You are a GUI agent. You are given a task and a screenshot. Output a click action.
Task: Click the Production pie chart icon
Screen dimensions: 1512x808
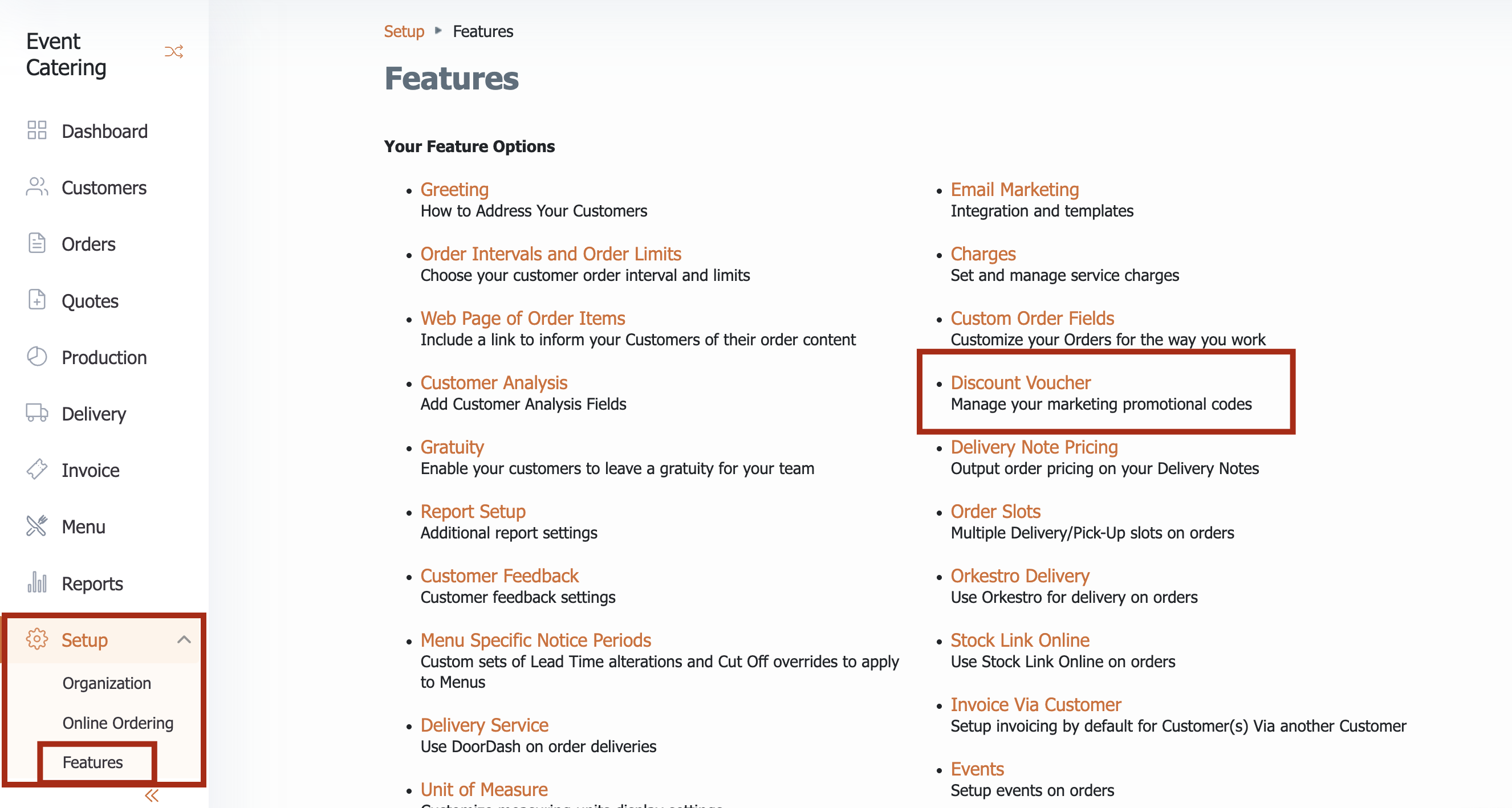point(37,357)
